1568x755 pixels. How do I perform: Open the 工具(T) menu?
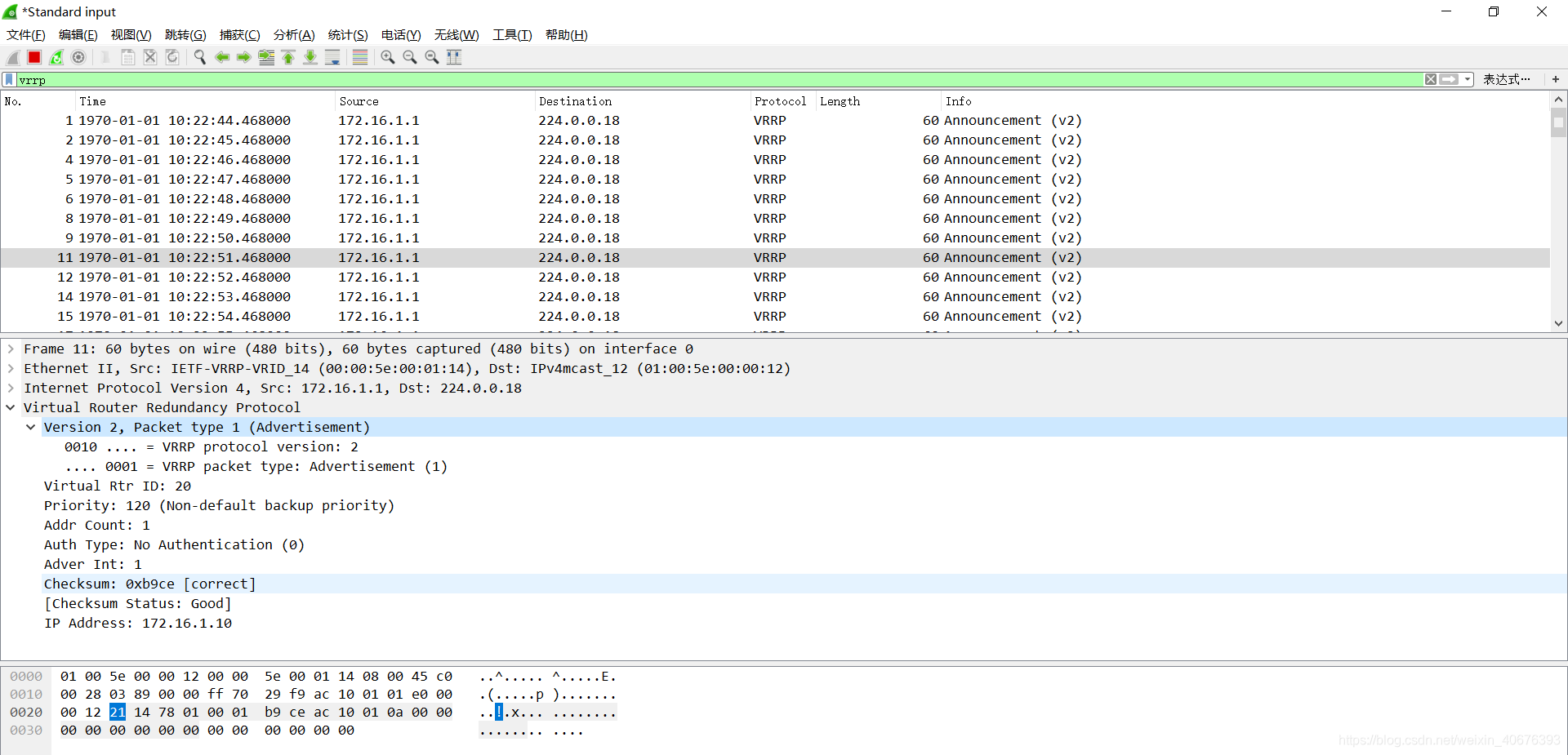[x=512, y=34]
